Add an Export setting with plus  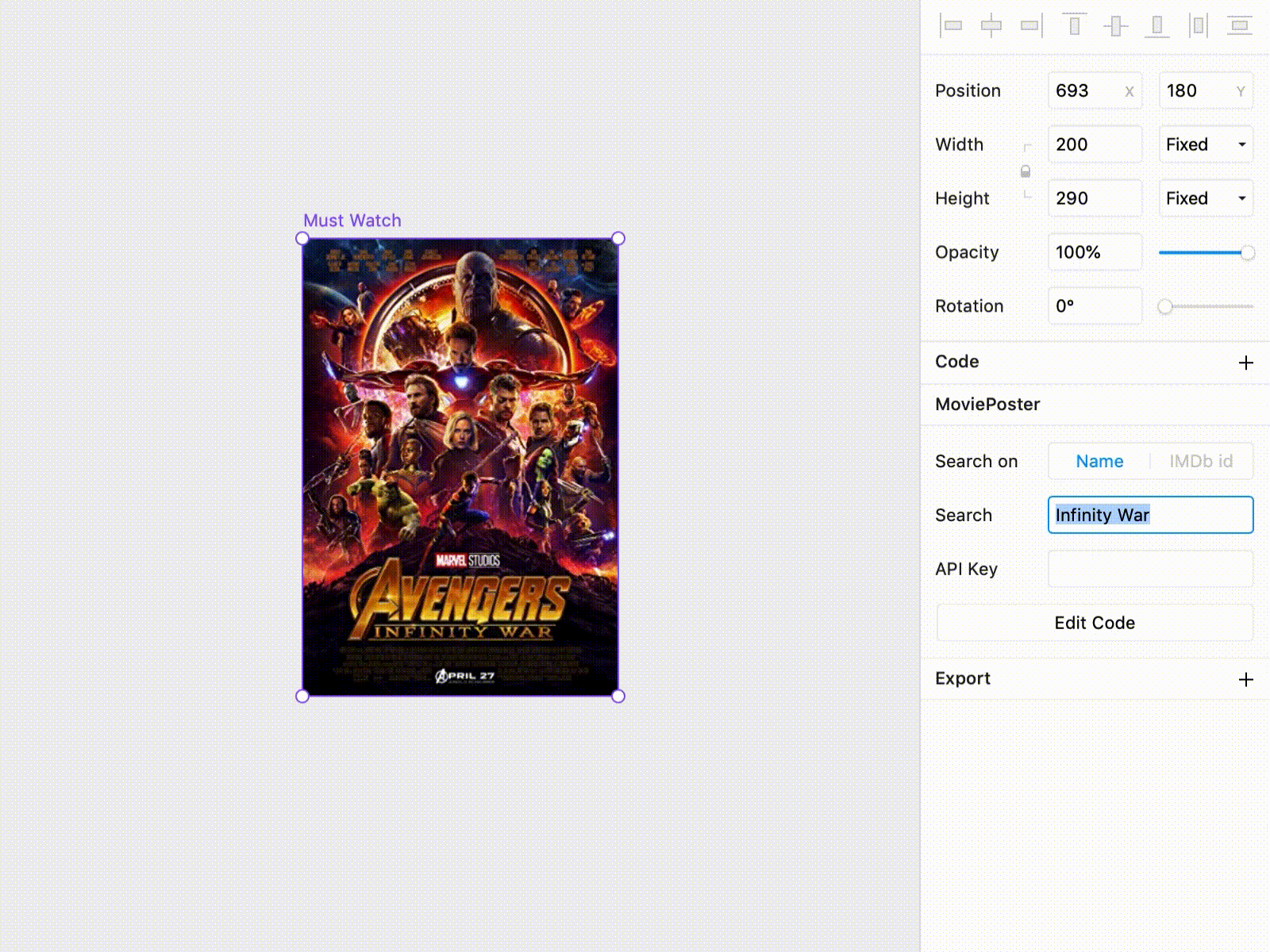tap(1245, 680)
